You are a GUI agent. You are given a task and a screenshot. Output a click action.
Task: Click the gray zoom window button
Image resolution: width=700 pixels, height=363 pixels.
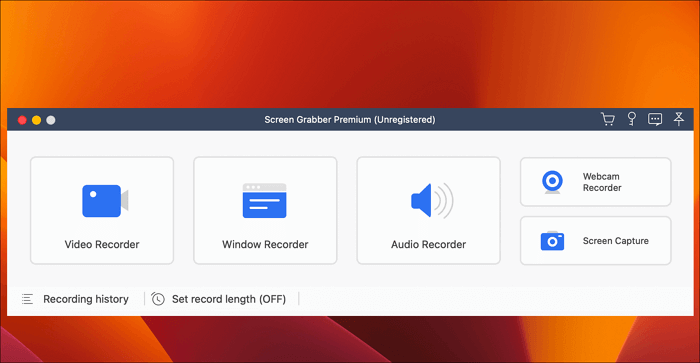[x=51, y=120]
